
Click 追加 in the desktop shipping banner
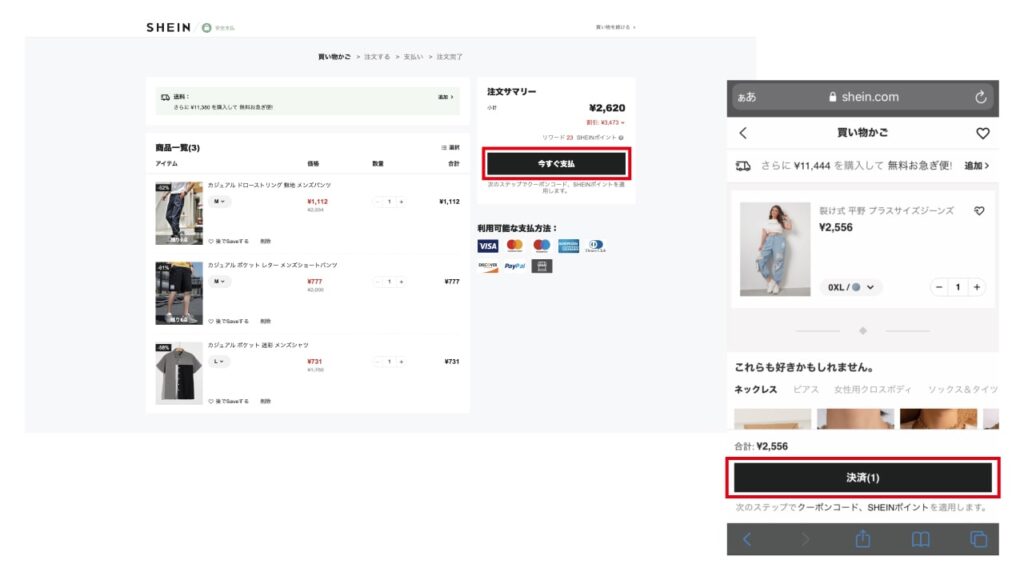tap(445, 97)
